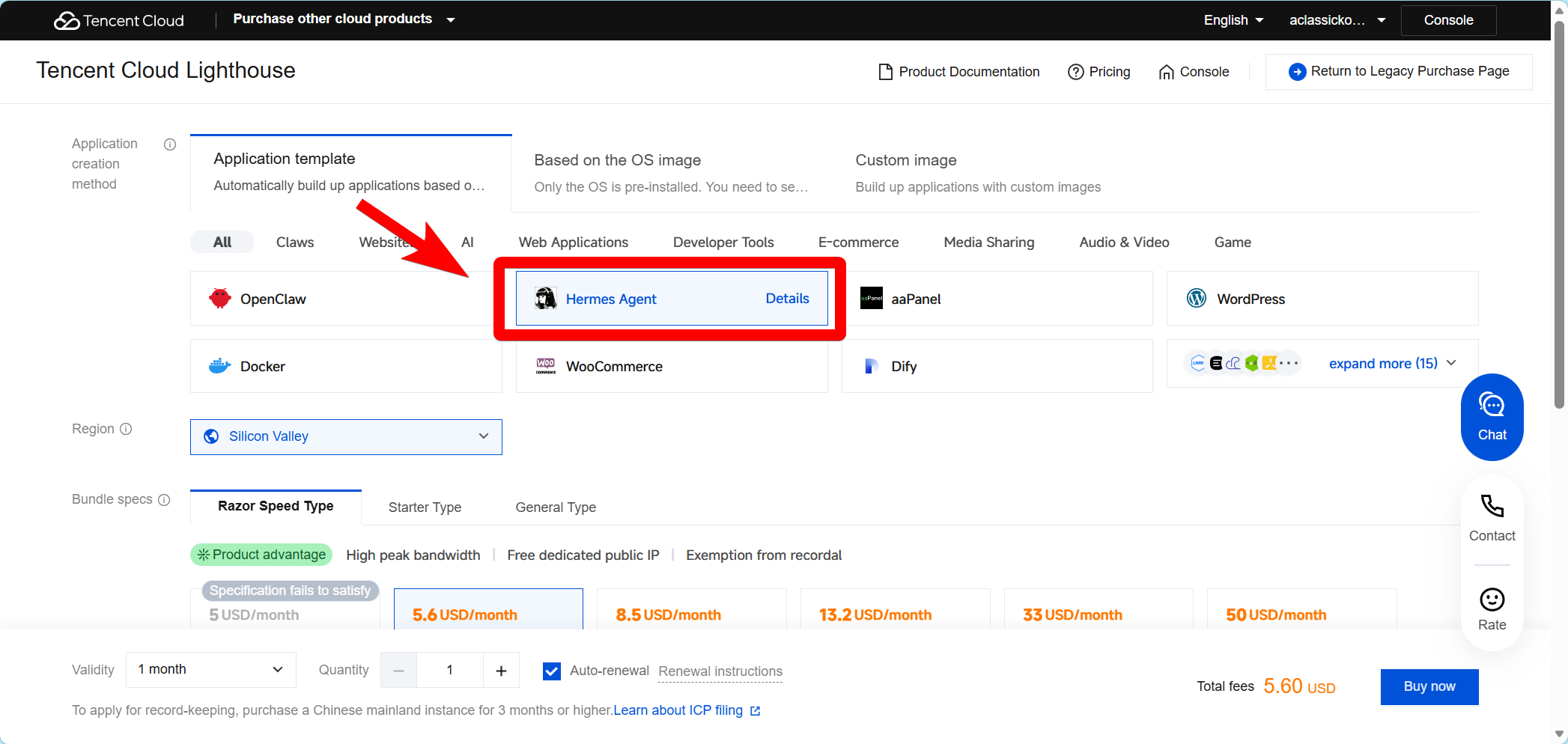
Task: Open the English language dropdown
Action: pos(1234,20)
